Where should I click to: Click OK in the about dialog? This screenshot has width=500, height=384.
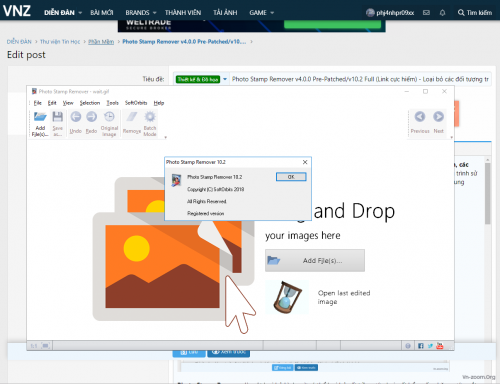(x=291, y=177)
